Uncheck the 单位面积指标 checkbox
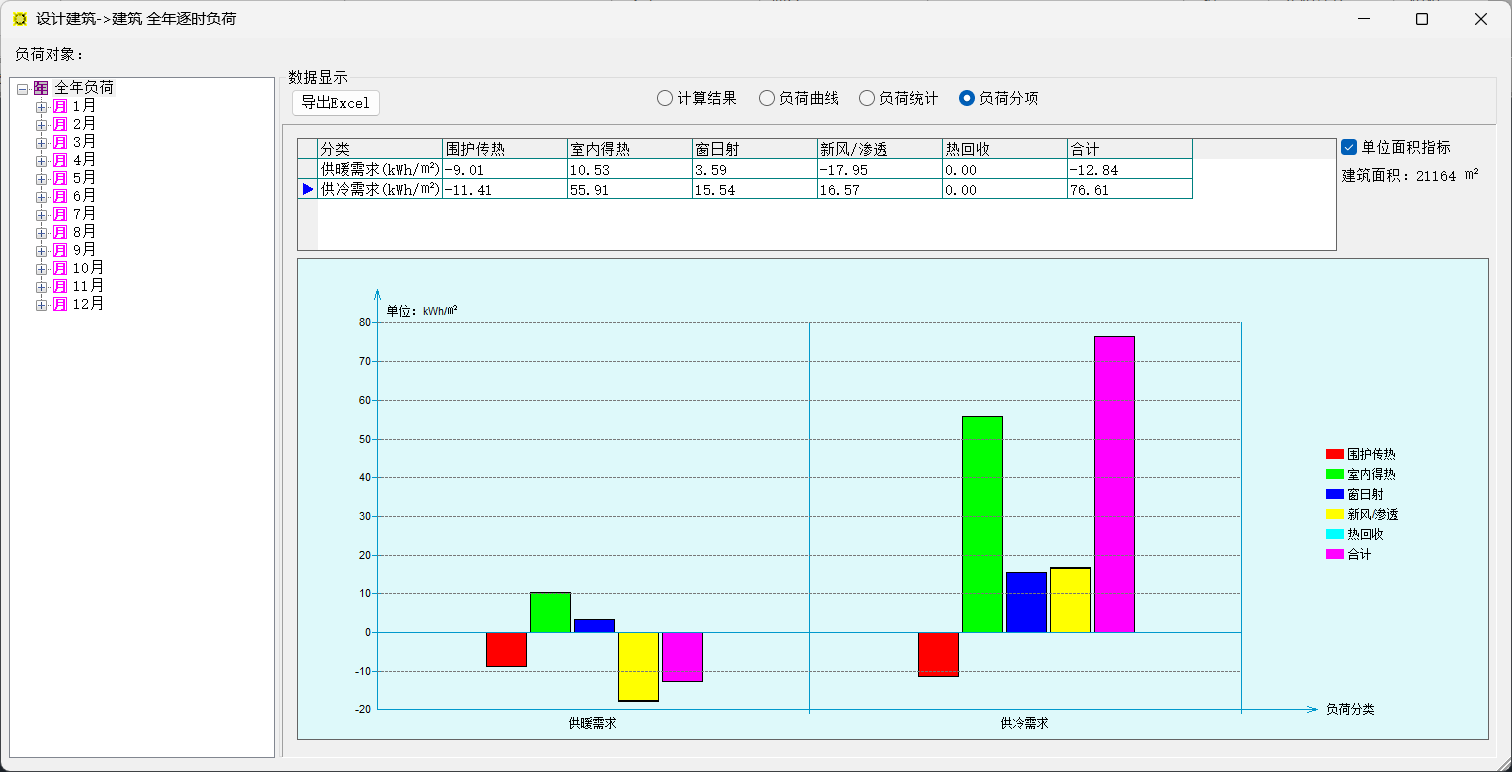 point(1349,148)
